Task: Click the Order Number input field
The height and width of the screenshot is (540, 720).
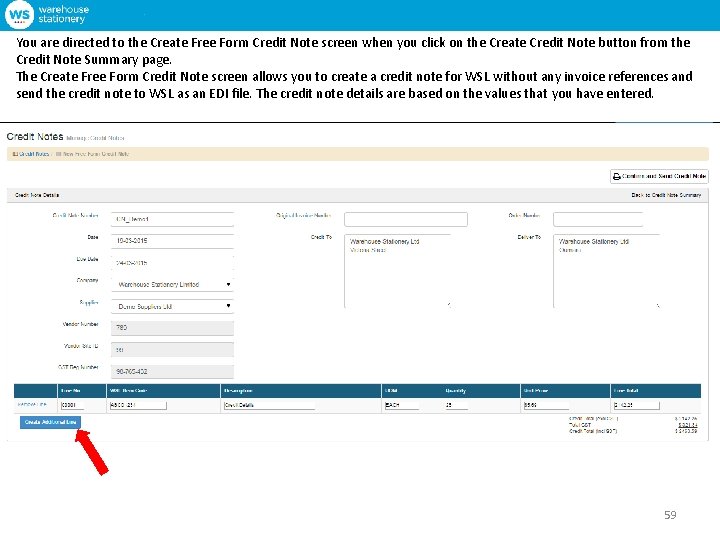Action: [x=598, y=219]
